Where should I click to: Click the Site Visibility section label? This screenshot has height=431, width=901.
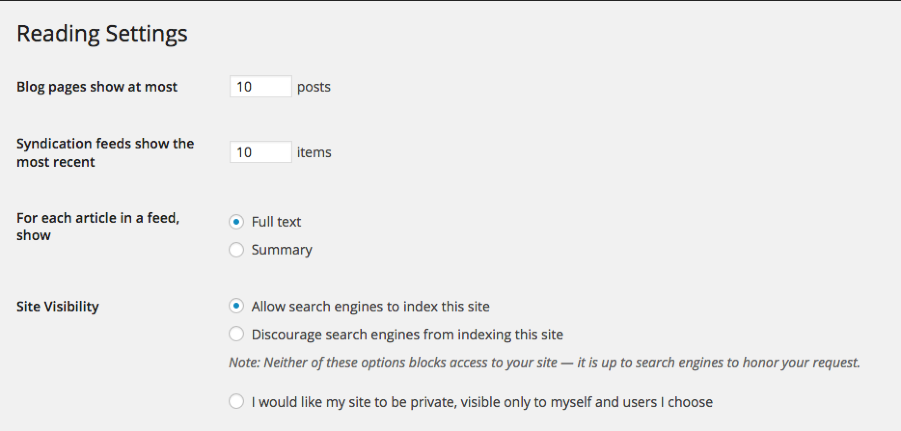coord(58,307)
